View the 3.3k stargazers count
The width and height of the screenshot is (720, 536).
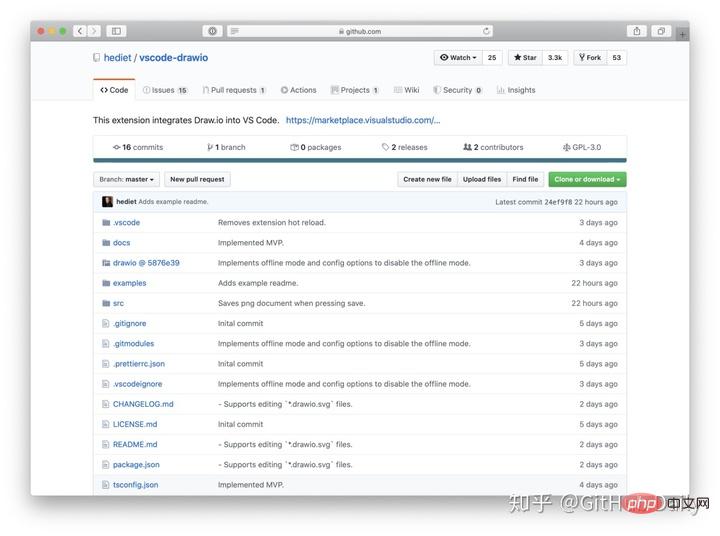[555, 57]
